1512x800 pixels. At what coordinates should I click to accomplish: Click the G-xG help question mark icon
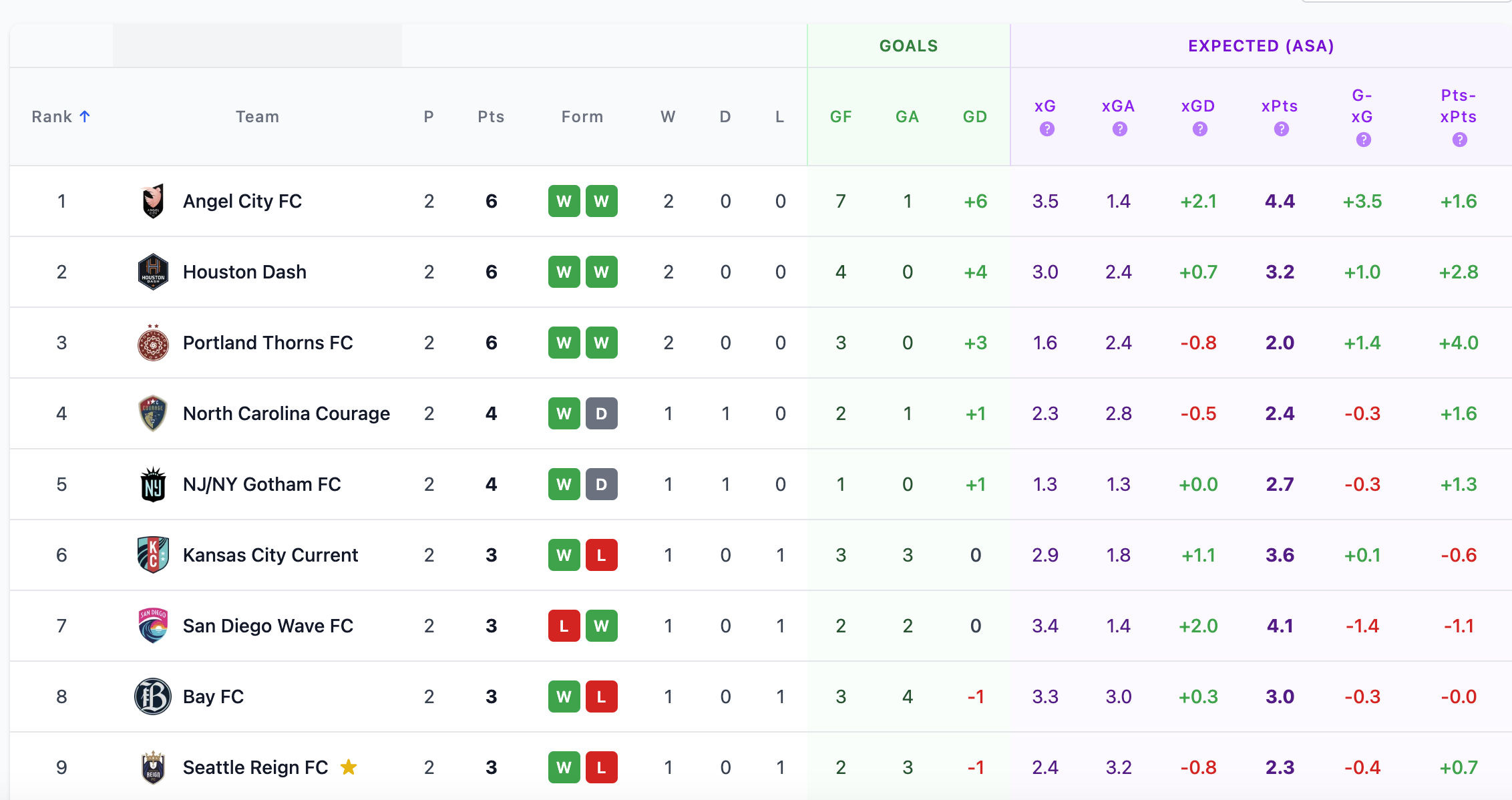(x=1363, y=140)
